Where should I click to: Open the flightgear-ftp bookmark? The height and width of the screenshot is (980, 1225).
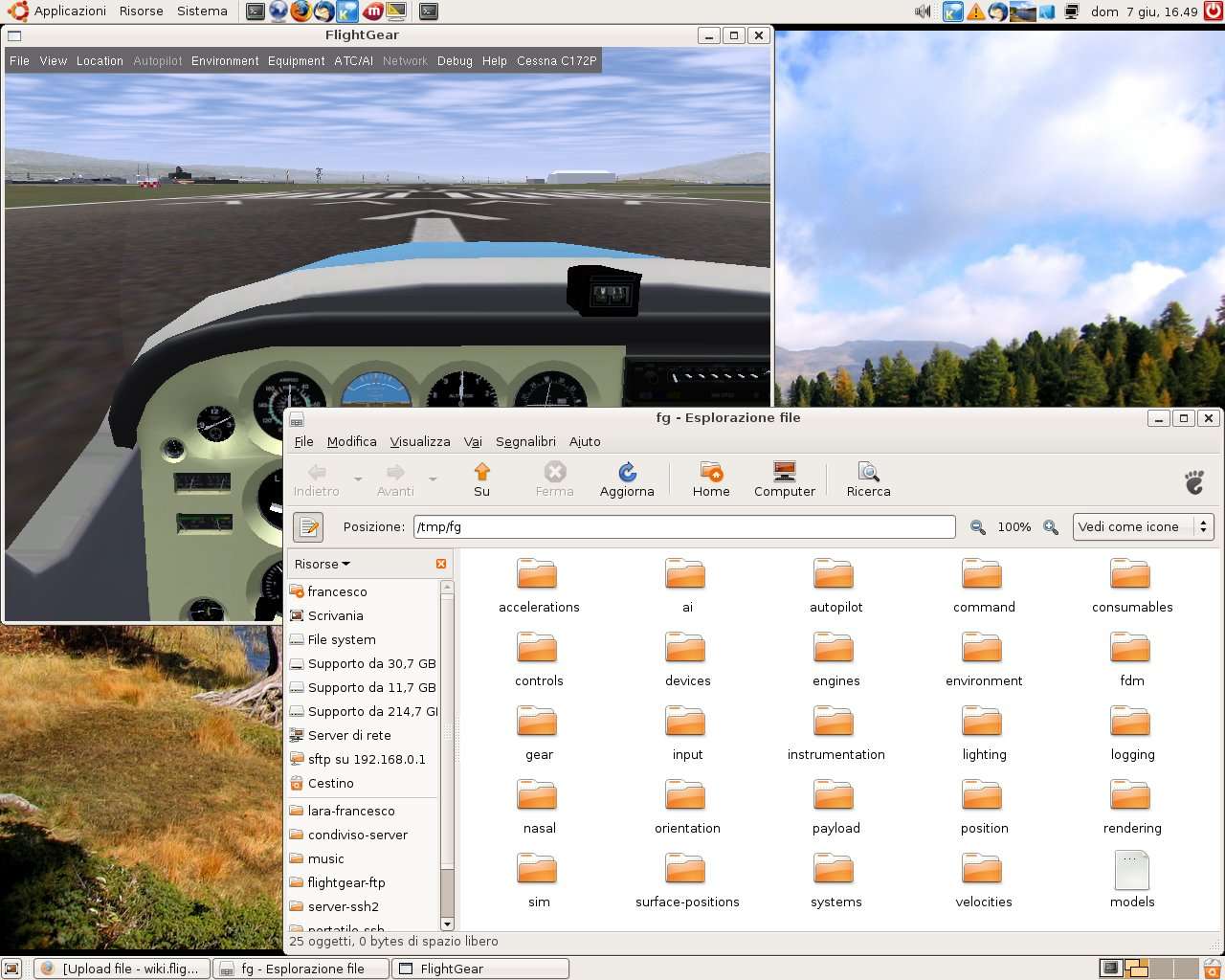click(x=364, y=882)
